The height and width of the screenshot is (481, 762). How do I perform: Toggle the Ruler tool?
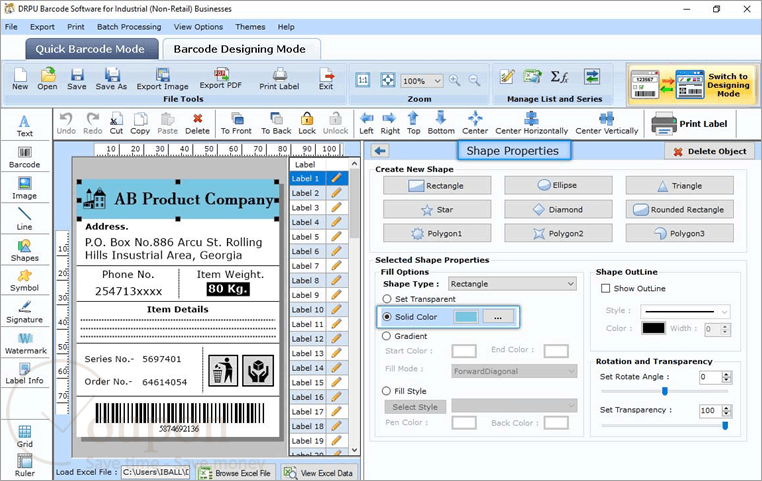click(25, 465)
